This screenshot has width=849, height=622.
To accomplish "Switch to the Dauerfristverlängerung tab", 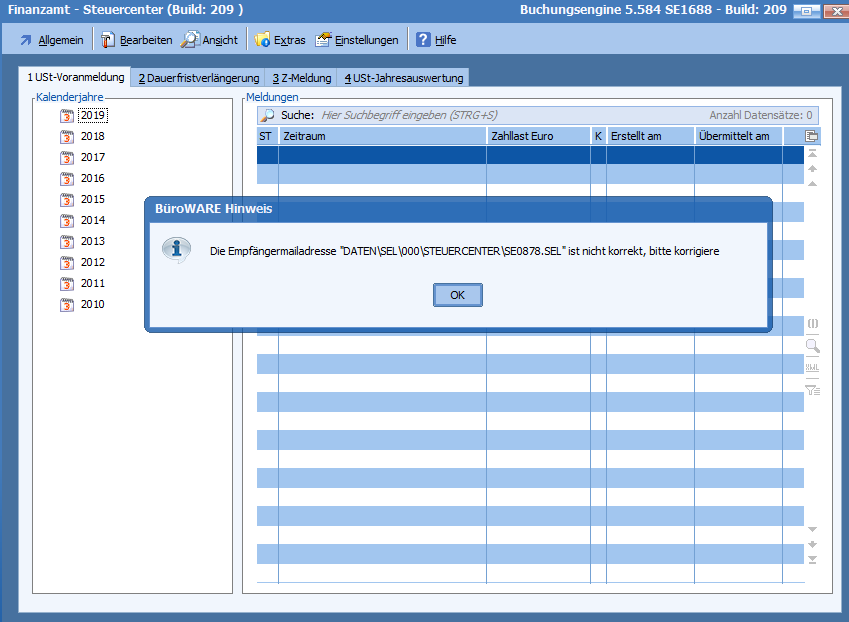I will pyautogui.click(x=198, y=78).
